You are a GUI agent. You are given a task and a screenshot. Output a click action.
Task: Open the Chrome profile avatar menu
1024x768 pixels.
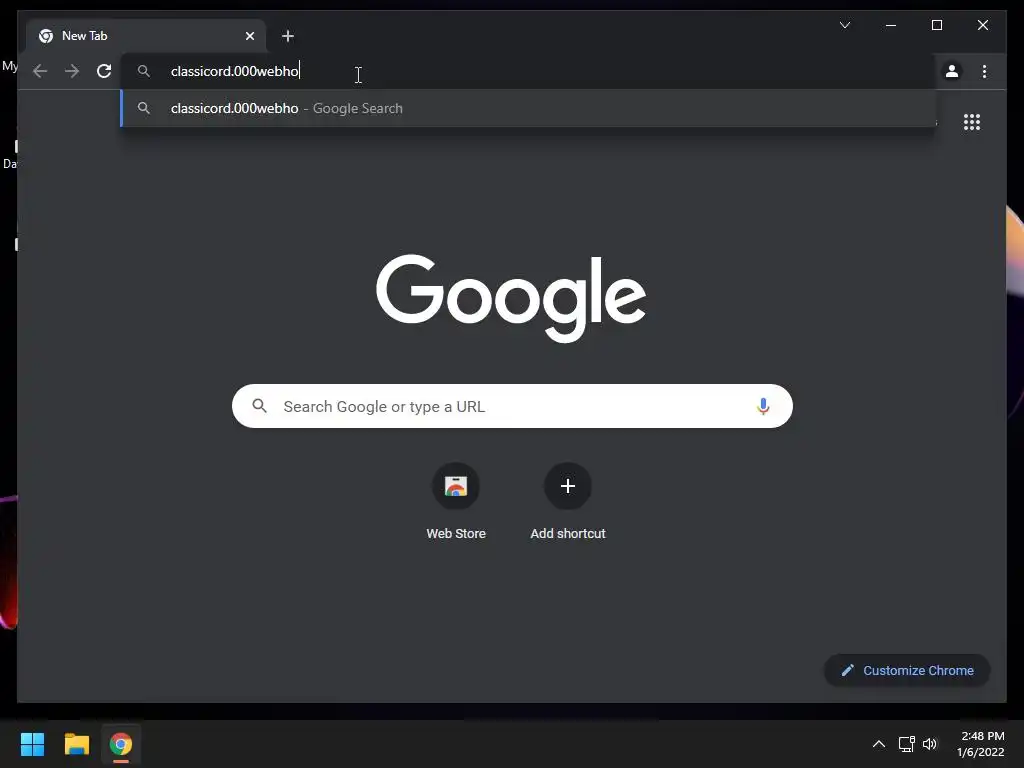pyautogui.click(x=952, y=71)
